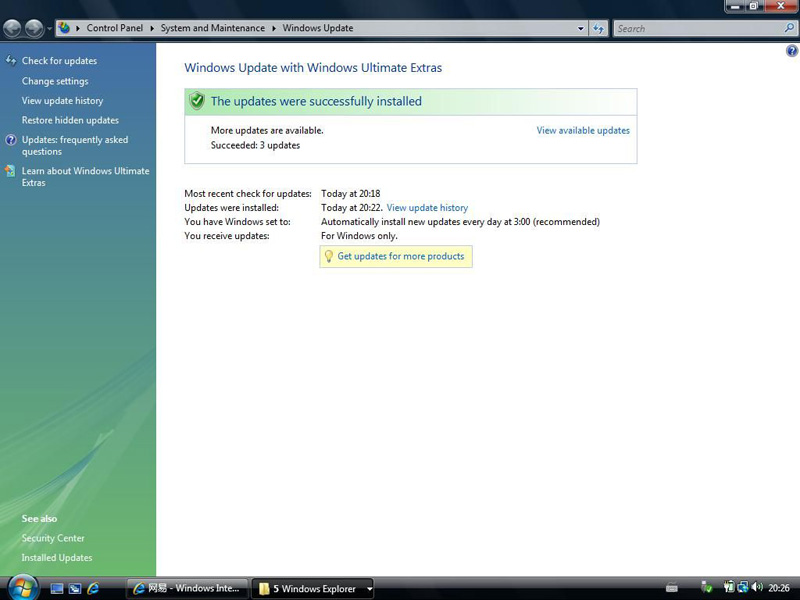800x600 pixels.
Task: Expand the arrow before Control Panel breadcrumb
Action: coord(78,29)
